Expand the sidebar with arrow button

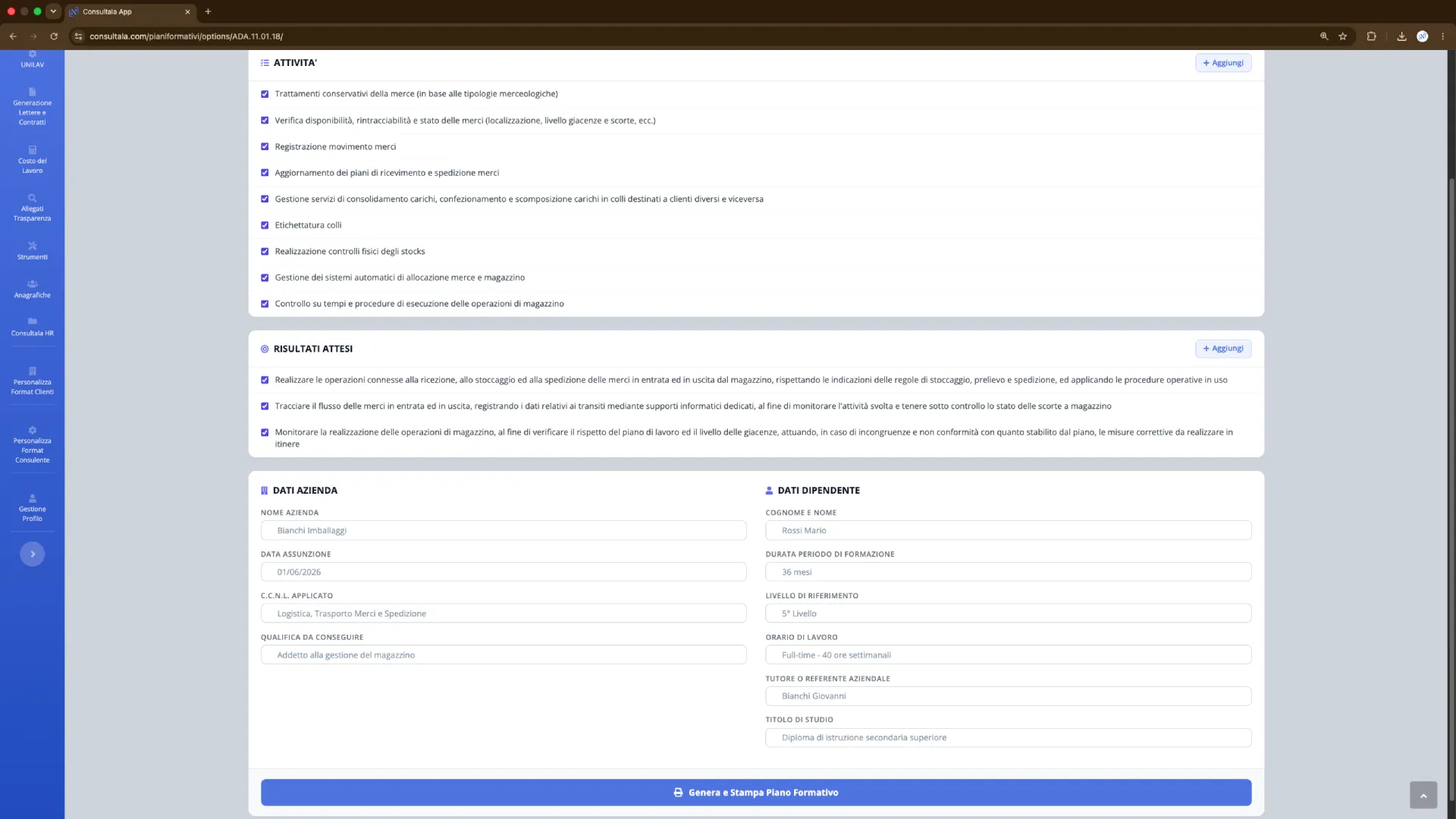(32, 554)
